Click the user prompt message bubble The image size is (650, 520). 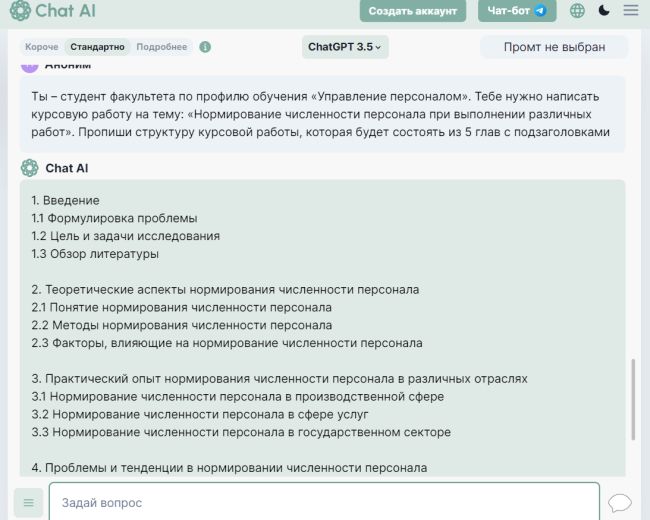point(322,114)
